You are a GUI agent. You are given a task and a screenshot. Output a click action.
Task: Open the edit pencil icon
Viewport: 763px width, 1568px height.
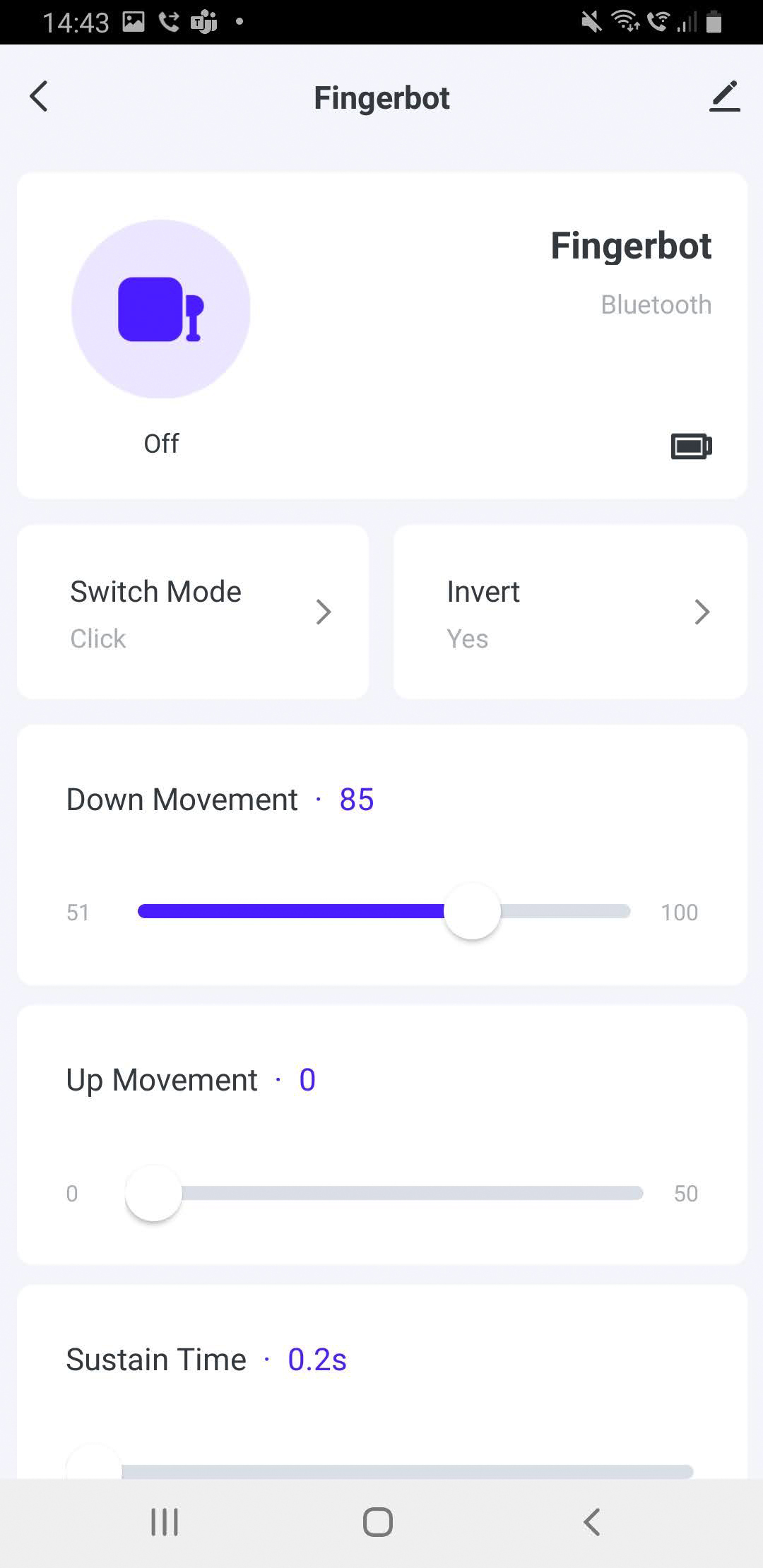pos(724,97)
